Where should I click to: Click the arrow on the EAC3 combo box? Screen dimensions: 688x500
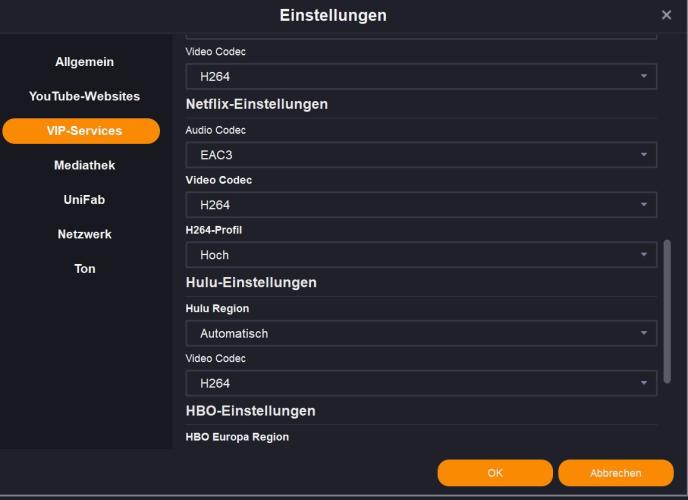644,155
